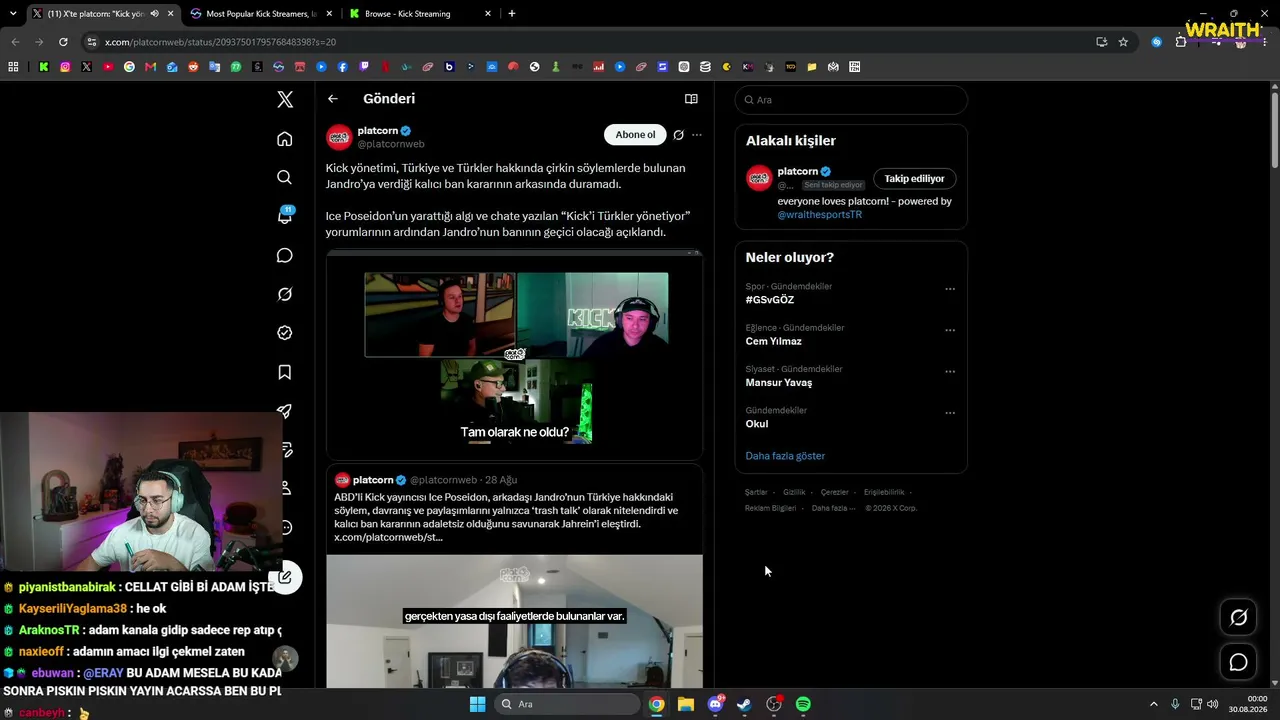Click Daha fazla göster link
1280x720 pixels.
tap(785, 456)
